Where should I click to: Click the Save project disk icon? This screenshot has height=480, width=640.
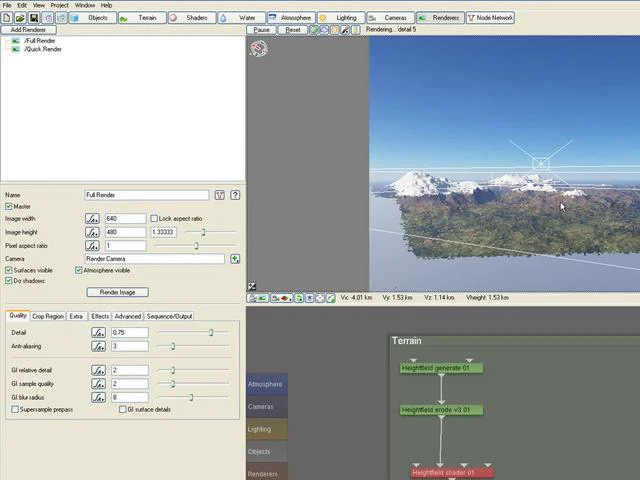tap(34, 18)
